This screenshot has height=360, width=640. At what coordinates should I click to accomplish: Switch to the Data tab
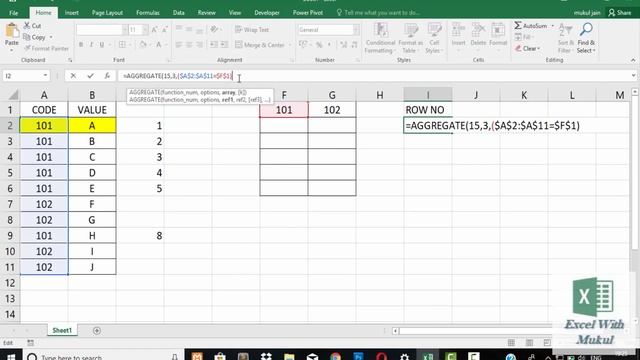(x=178, y=13)
